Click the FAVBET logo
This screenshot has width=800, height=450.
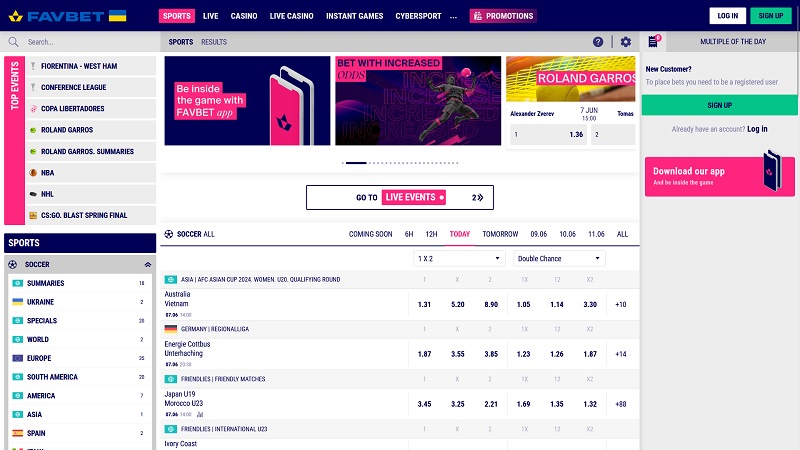click(57, 16)
